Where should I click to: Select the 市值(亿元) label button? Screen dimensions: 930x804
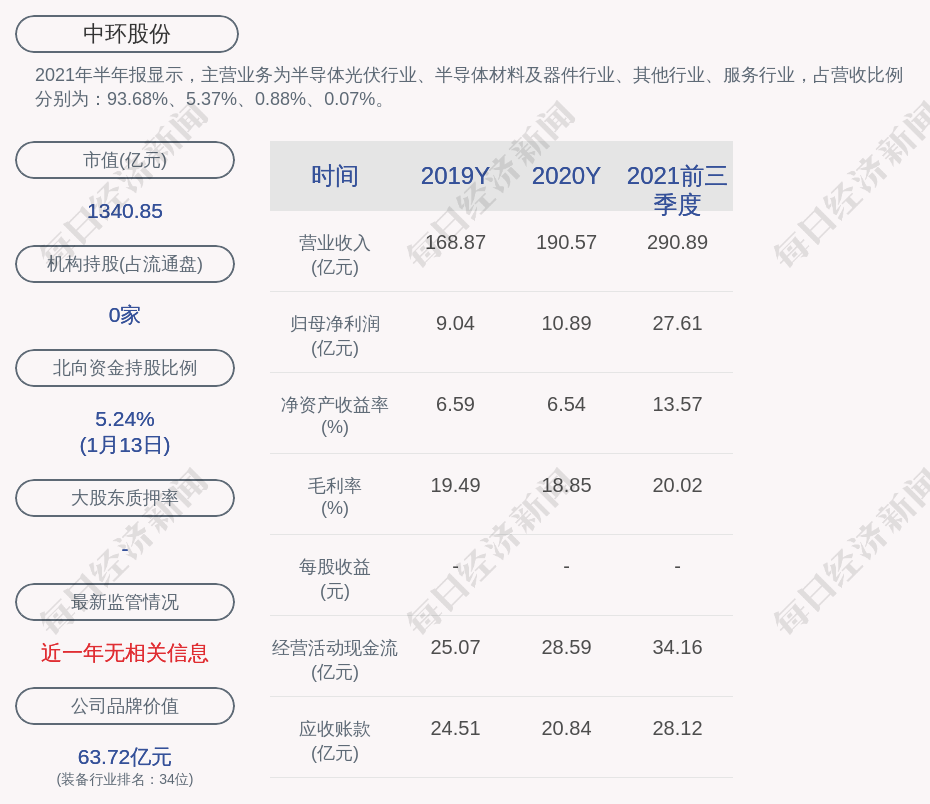(125, 160)
